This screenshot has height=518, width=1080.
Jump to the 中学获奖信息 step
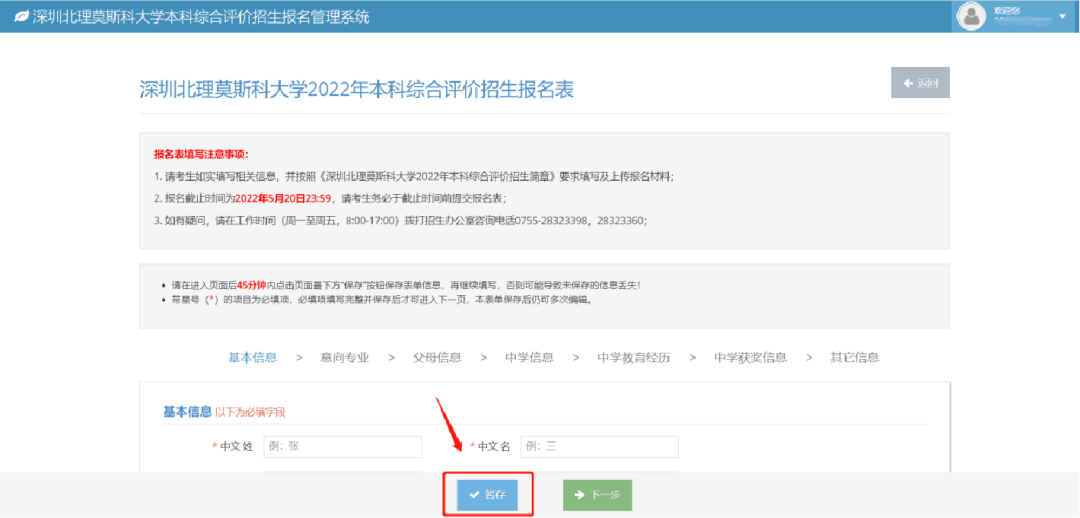(750, 357)
